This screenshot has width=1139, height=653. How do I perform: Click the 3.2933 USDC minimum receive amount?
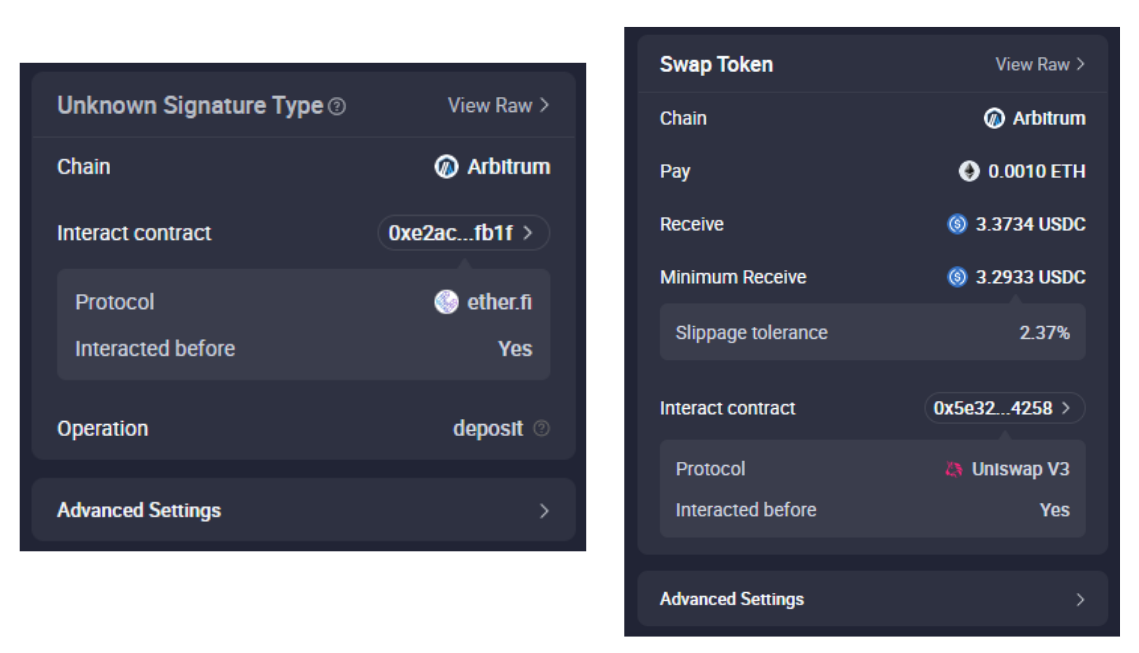[1030, 277]
